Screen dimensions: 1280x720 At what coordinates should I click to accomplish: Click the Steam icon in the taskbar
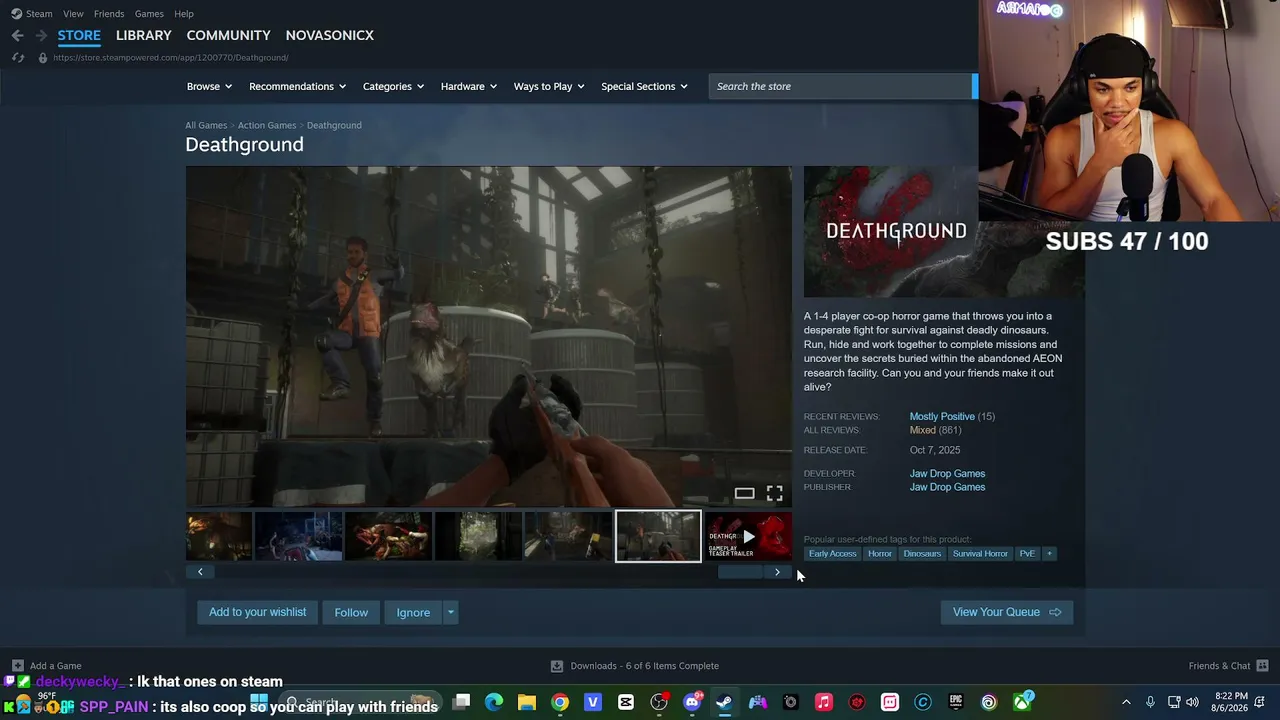pyautogui.click(x=724, y=702)
